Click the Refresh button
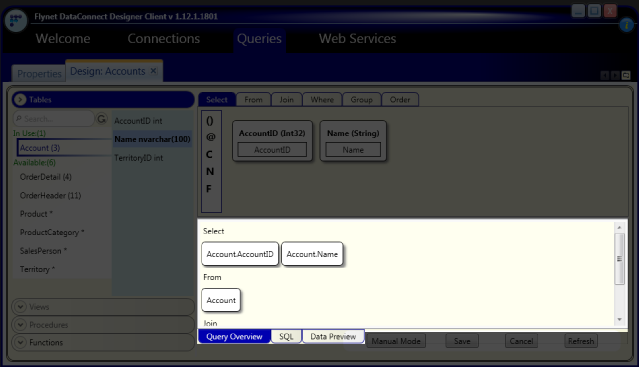 click(581, 341)
